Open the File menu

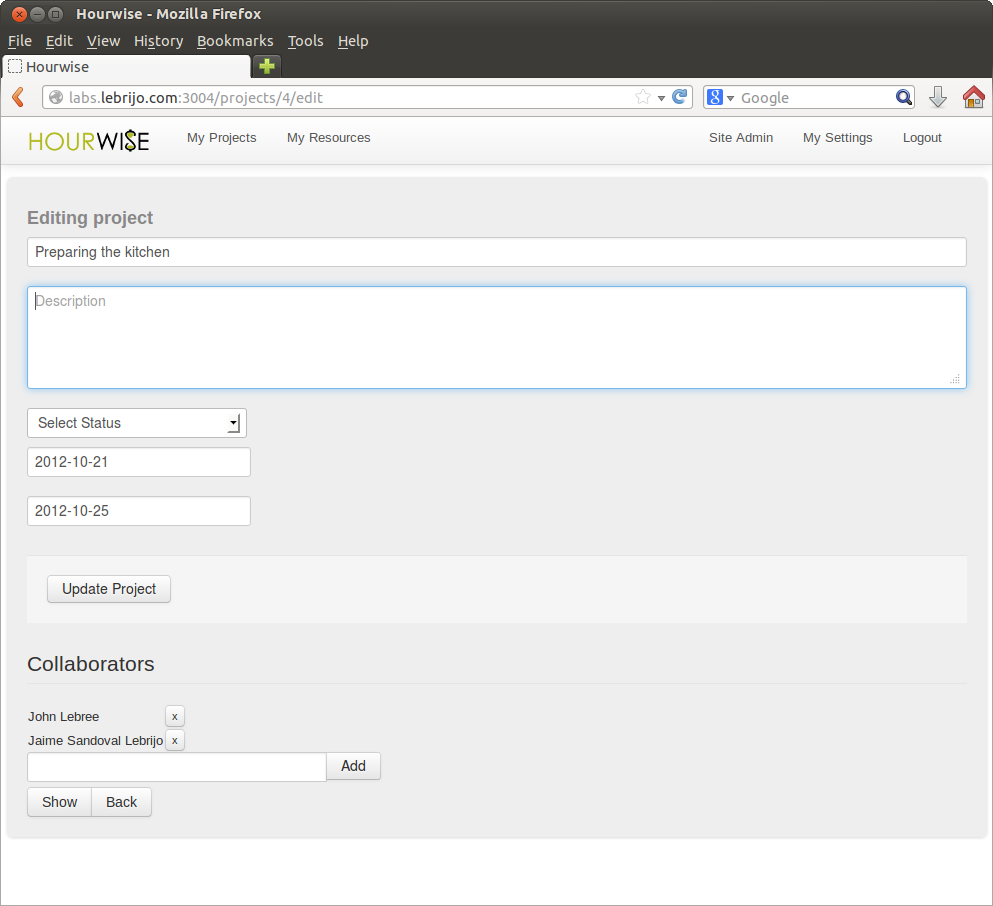pos(20,41)
